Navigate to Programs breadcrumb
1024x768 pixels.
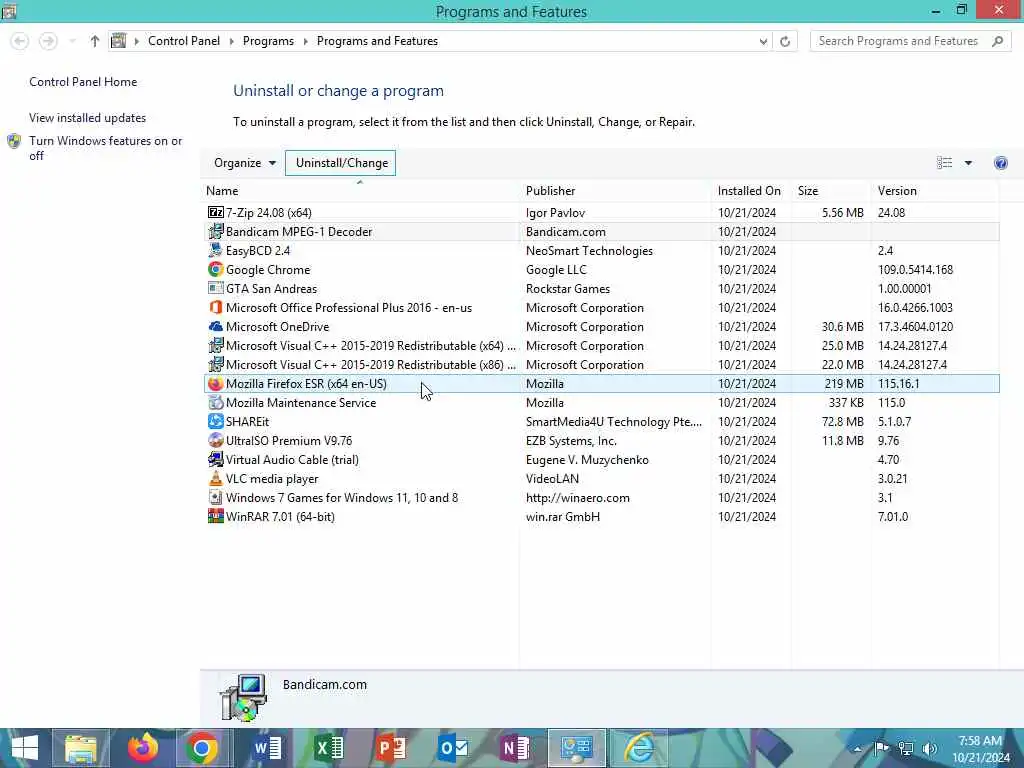268,41
